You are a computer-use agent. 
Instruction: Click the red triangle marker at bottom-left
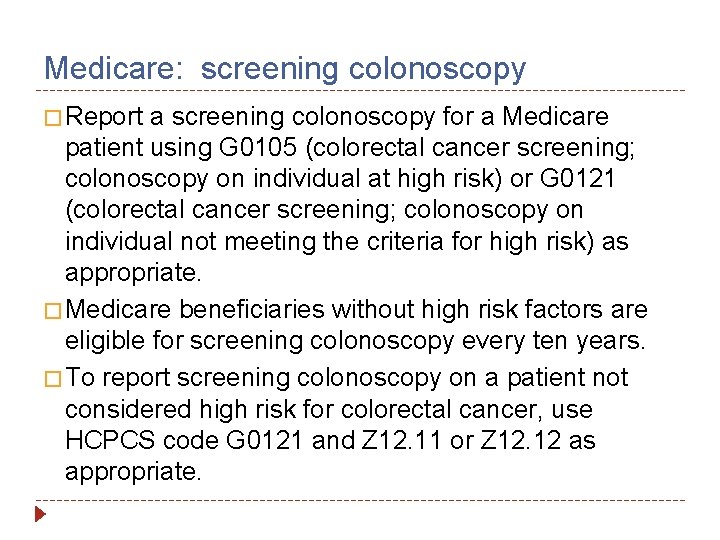tap(40, 516)
